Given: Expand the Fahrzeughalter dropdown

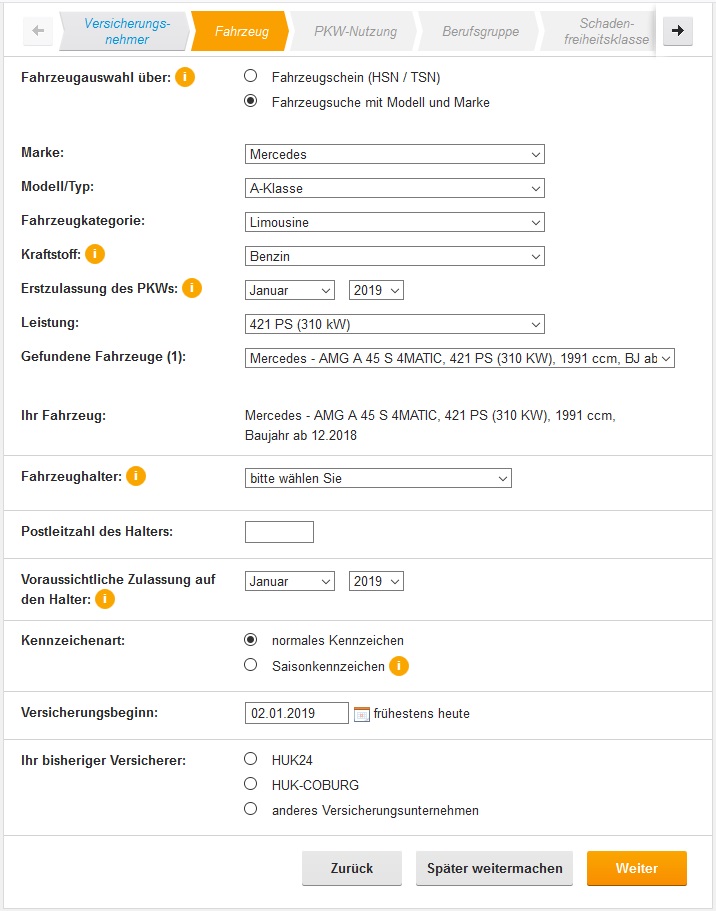Looking at the screenshot, I should pos(378,479).
